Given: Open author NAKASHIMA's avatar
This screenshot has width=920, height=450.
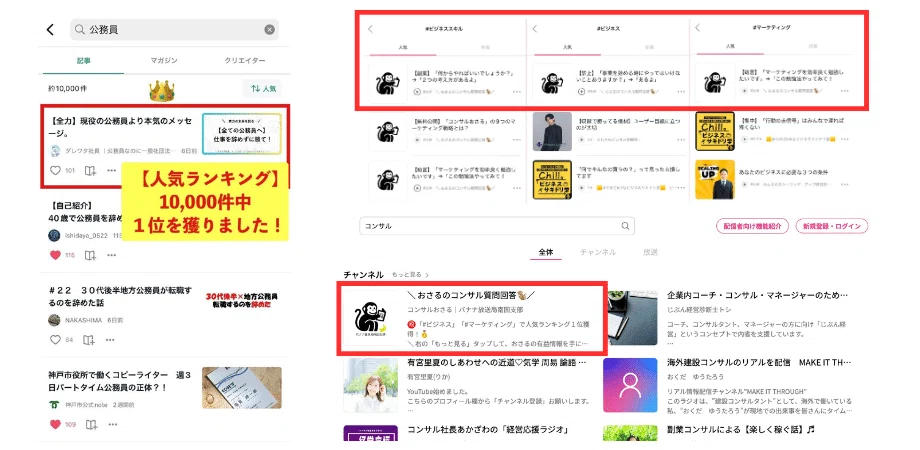Looking at the screenshot, I should click(x=54, y=320).
